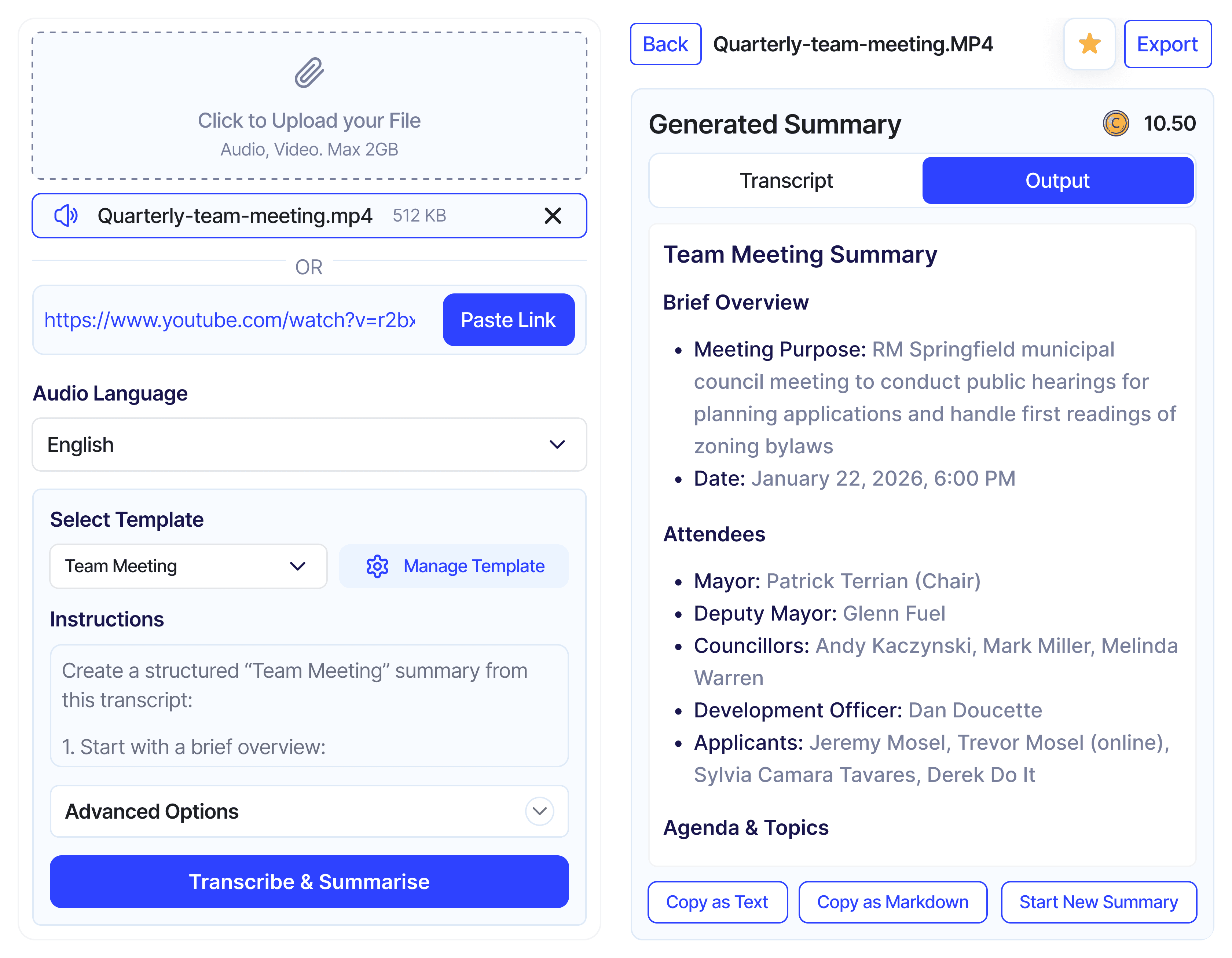1232x958 pixels.
Task: Remove the Quarterly-team-meeting.mp4 file
Action: pyautogui.click(x=552, y=216)
